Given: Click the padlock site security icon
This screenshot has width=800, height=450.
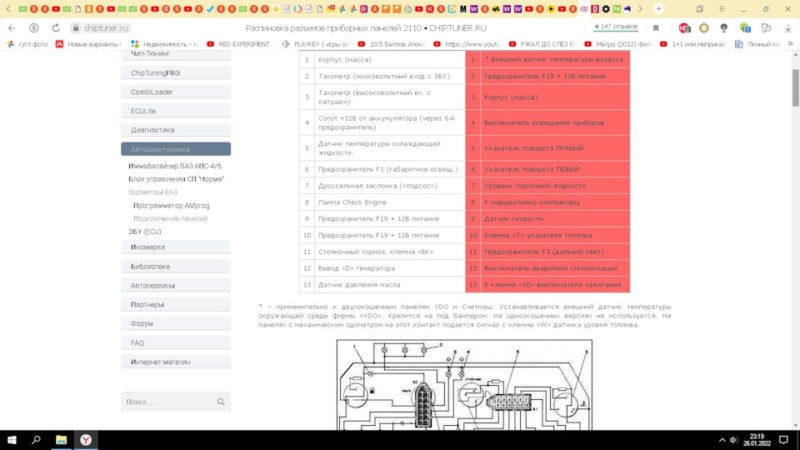Looking at the screenshot, I should point(76,28).
